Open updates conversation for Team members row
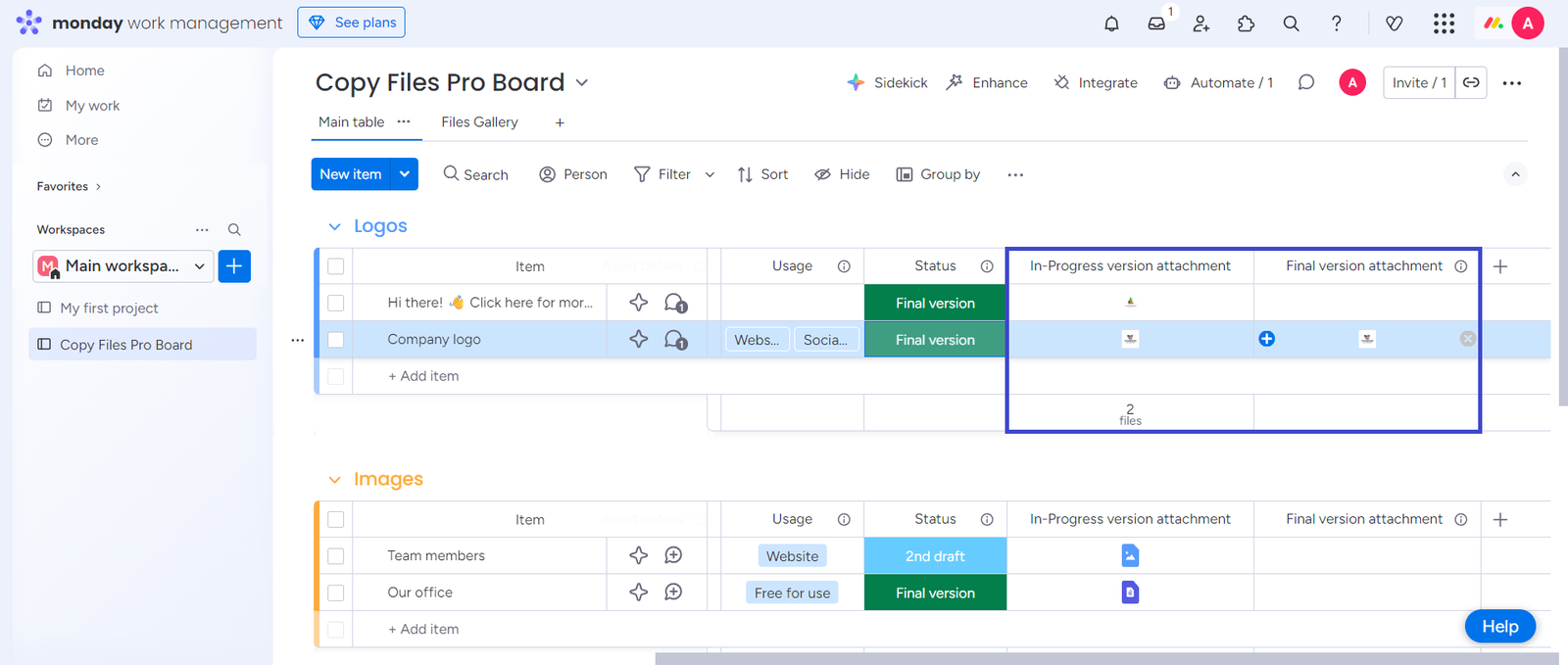This screenshot has height=665, width=1568. [x=673, y=555]
